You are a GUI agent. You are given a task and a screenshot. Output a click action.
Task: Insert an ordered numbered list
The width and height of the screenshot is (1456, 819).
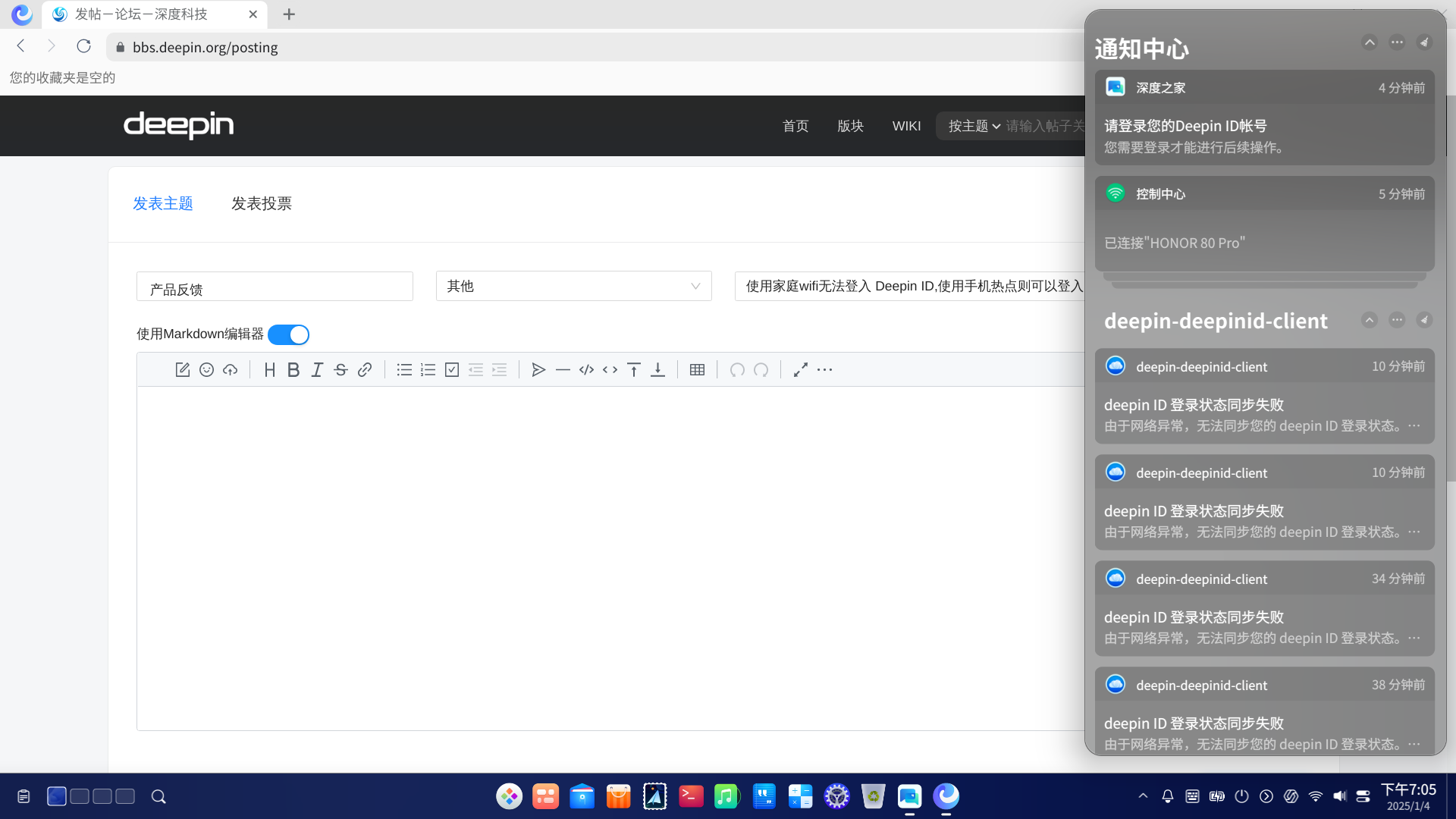click(428, 369)
